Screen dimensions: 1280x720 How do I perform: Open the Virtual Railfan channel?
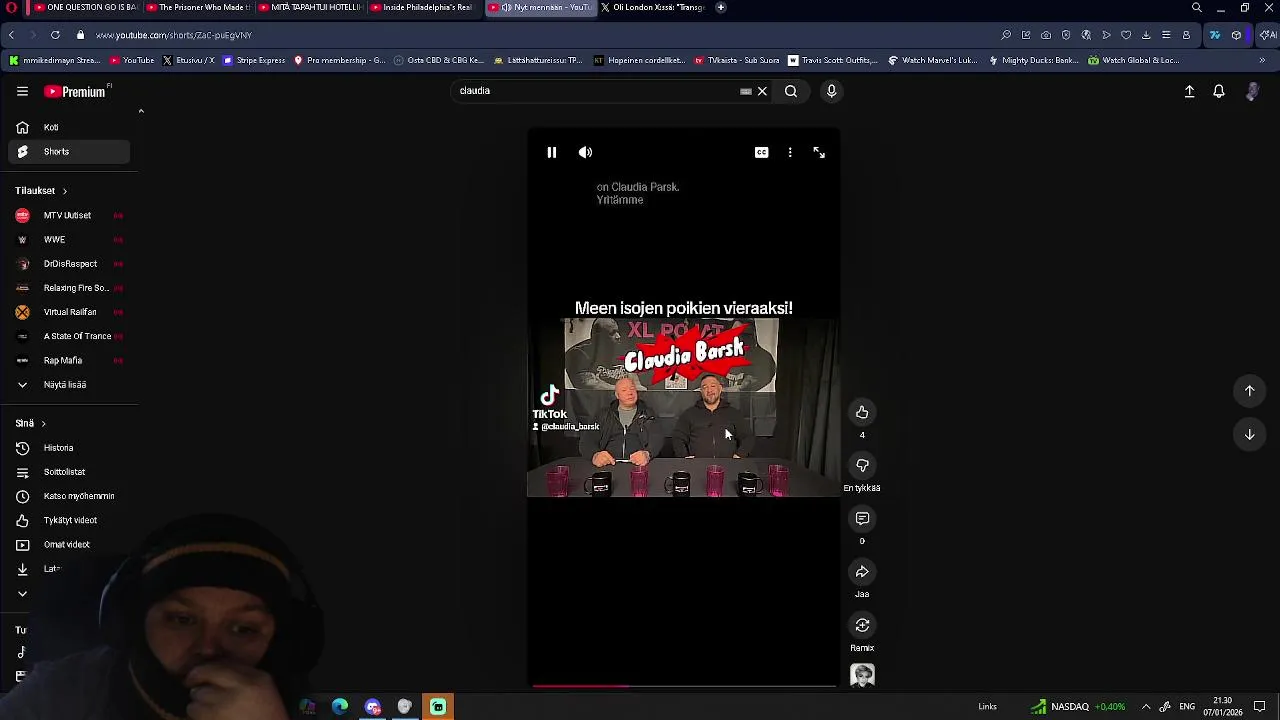click(69, 312)
